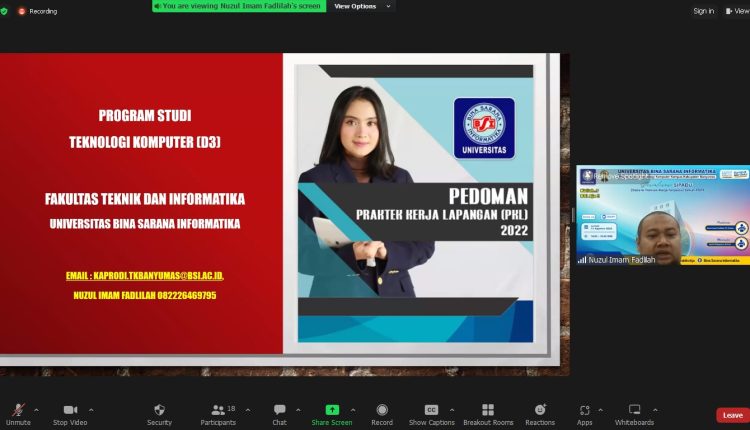
Task: Show Captions CC button
Action: 431,415
